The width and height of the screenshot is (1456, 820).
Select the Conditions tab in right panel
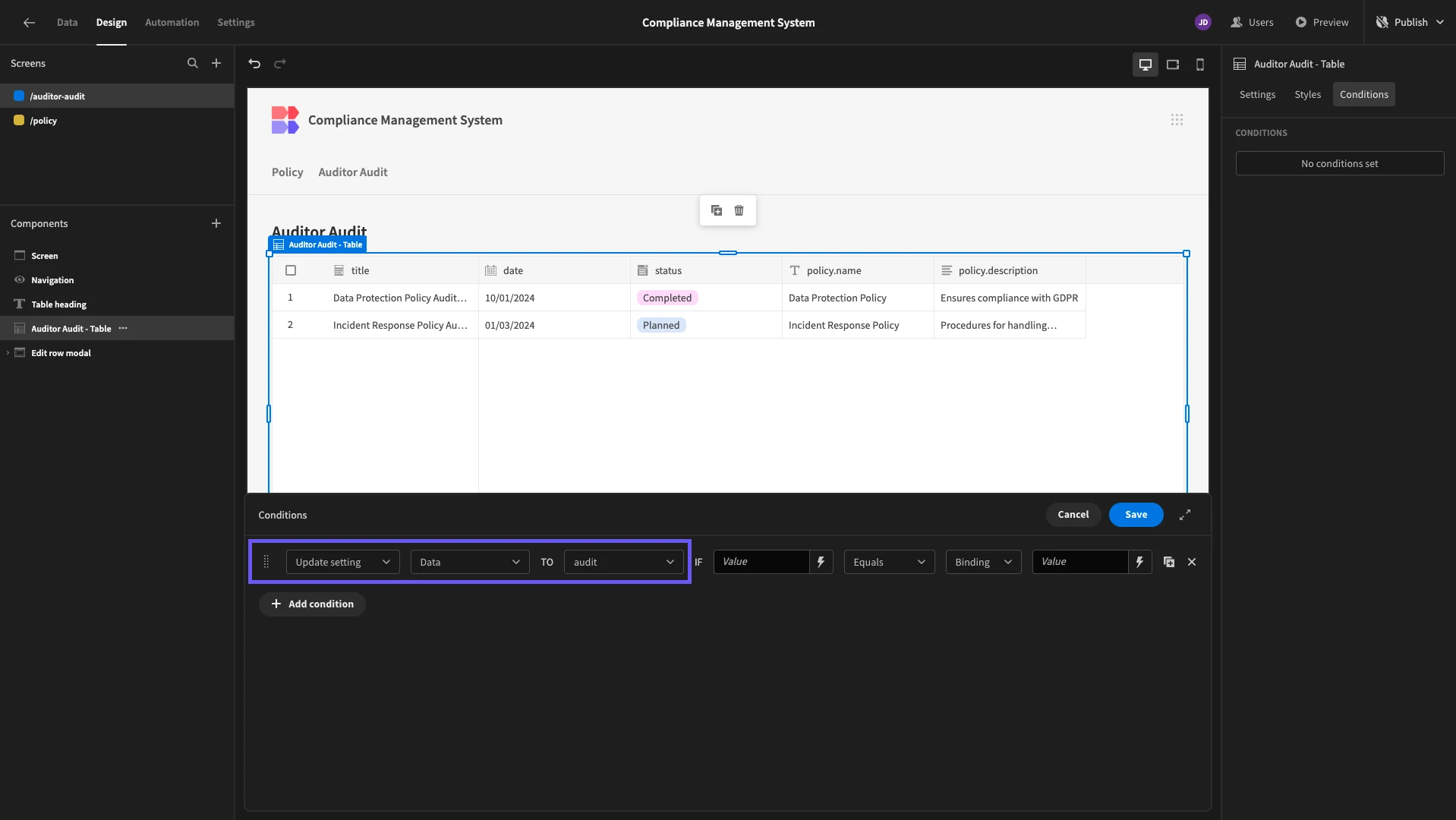1363,94
